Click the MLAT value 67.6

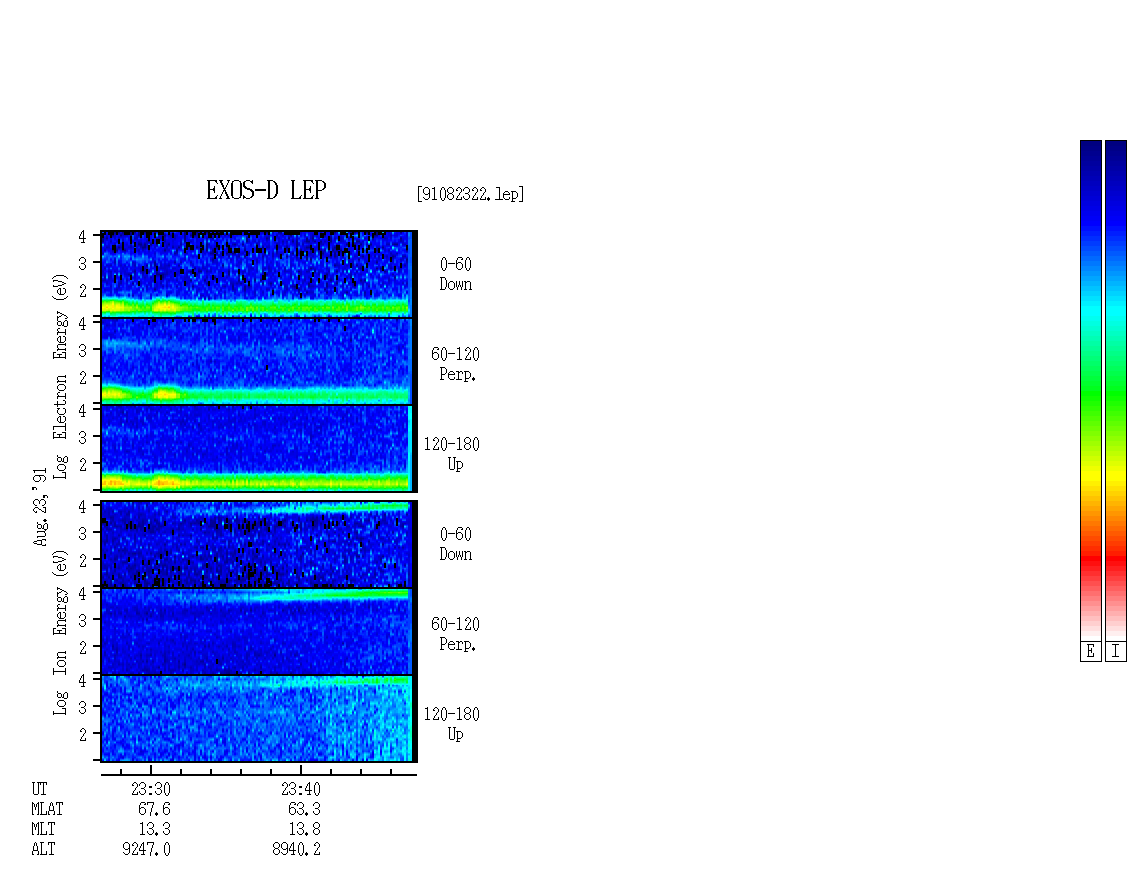click(154, 809)
